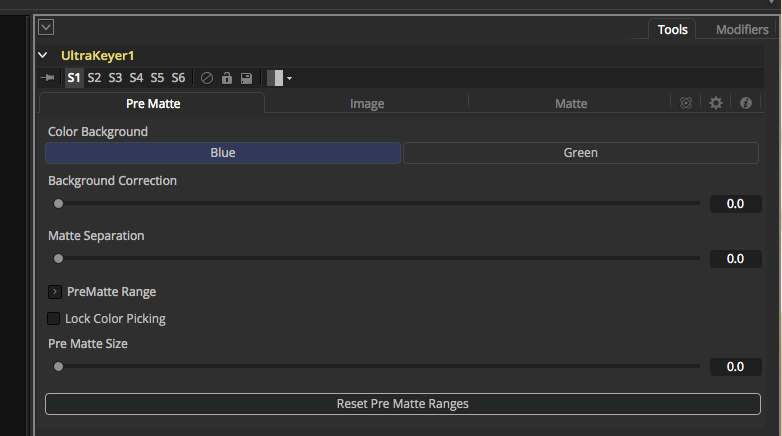Click the save settings disk icon
This screenshot has height=436, width=782.
[246, 78]
